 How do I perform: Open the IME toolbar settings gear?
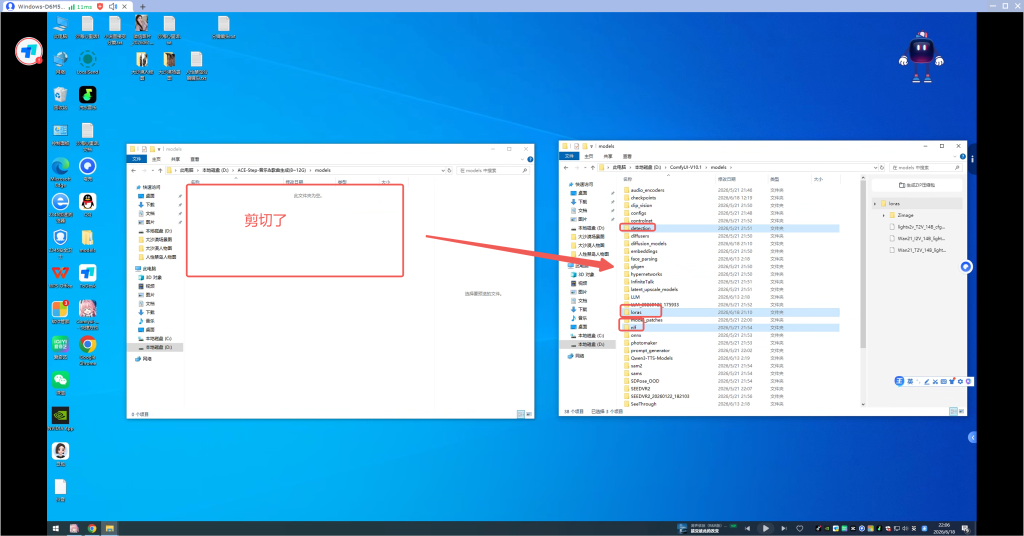960,381
